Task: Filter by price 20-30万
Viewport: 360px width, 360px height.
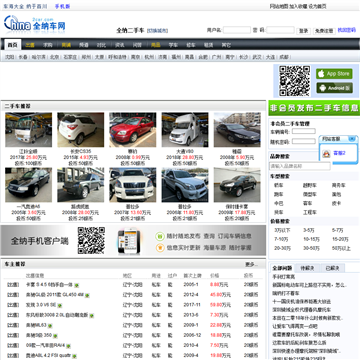Action: (282, 248)
